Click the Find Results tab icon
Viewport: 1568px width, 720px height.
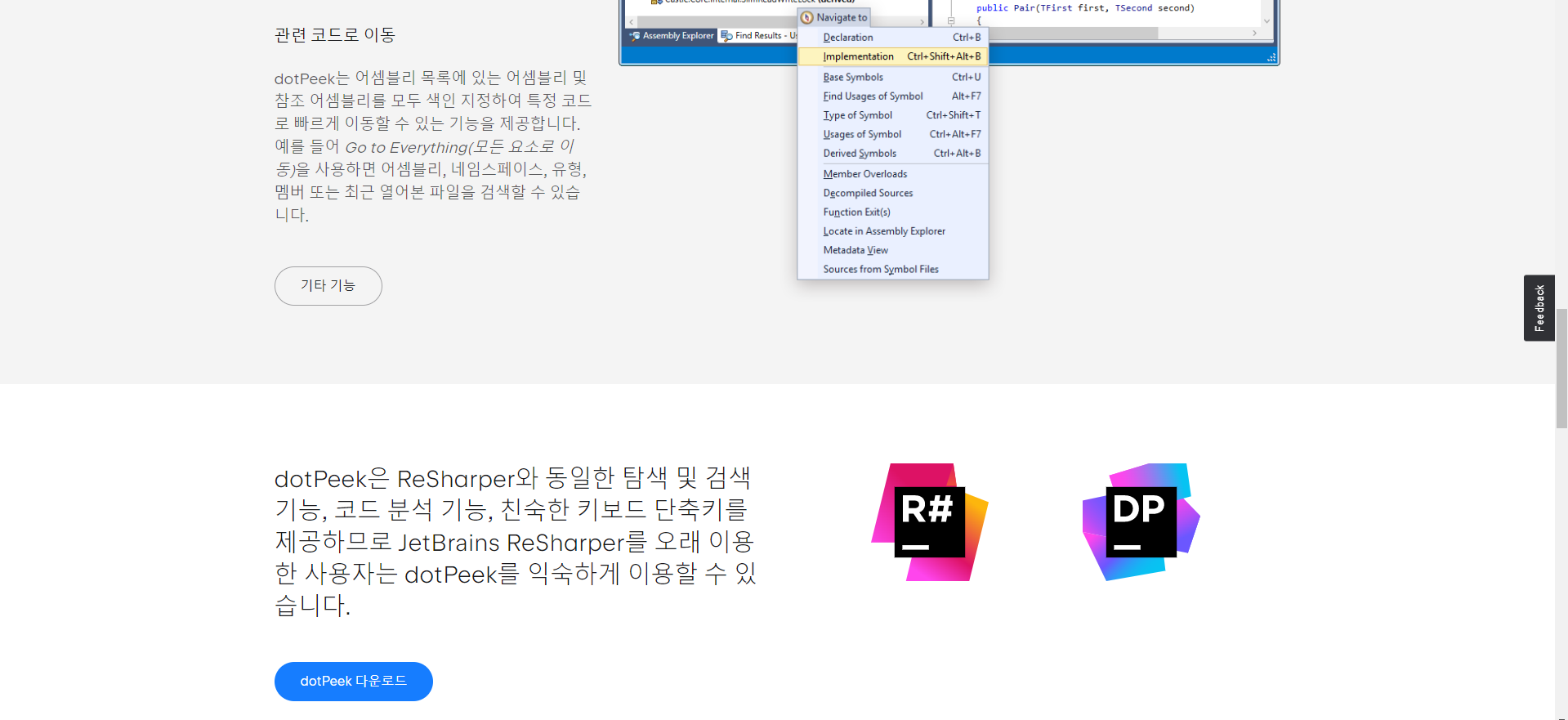tap(726, 36)
